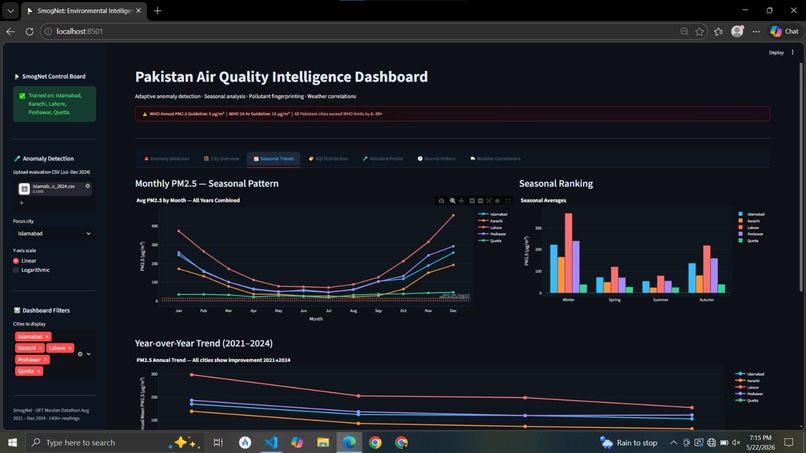Select Linear Y-axis scale
The image size is (806, 453).
[25, 261]
